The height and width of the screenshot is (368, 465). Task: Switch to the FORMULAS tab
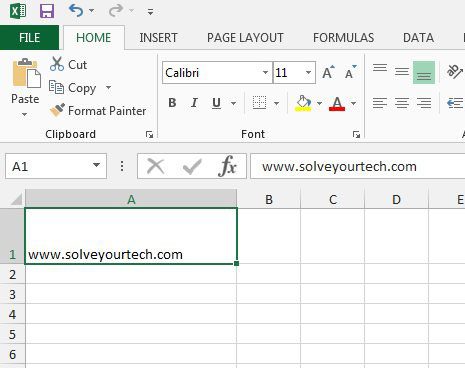343,38
